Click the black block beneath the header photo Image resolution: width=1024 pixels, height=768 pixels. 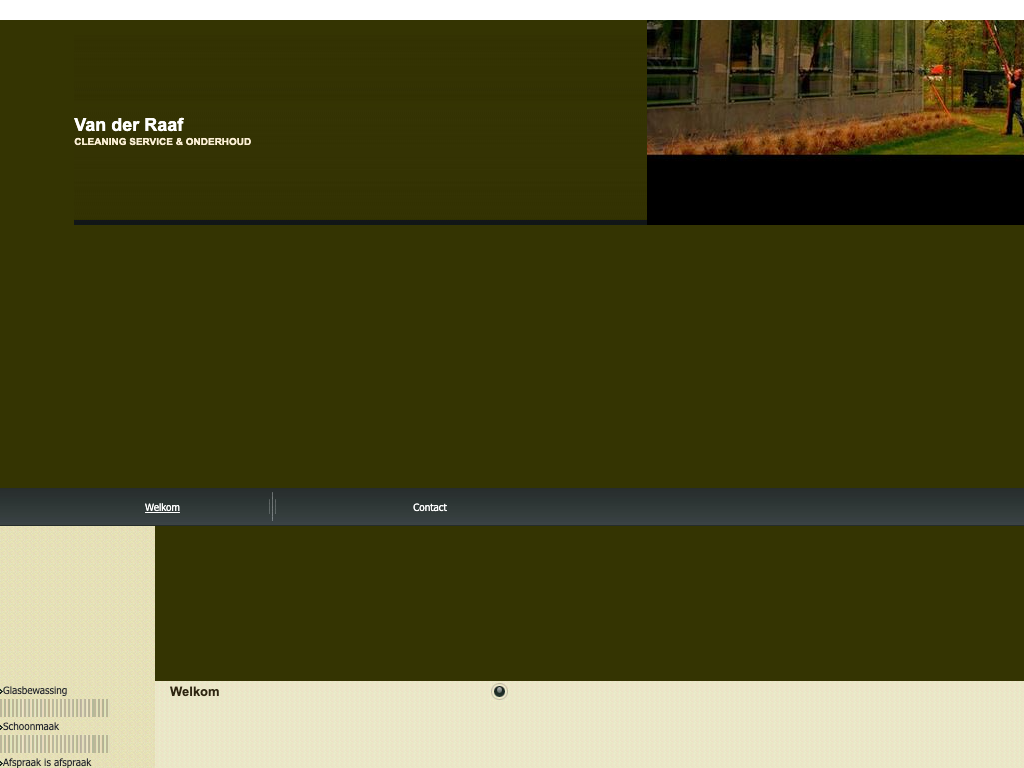(835, 190)
